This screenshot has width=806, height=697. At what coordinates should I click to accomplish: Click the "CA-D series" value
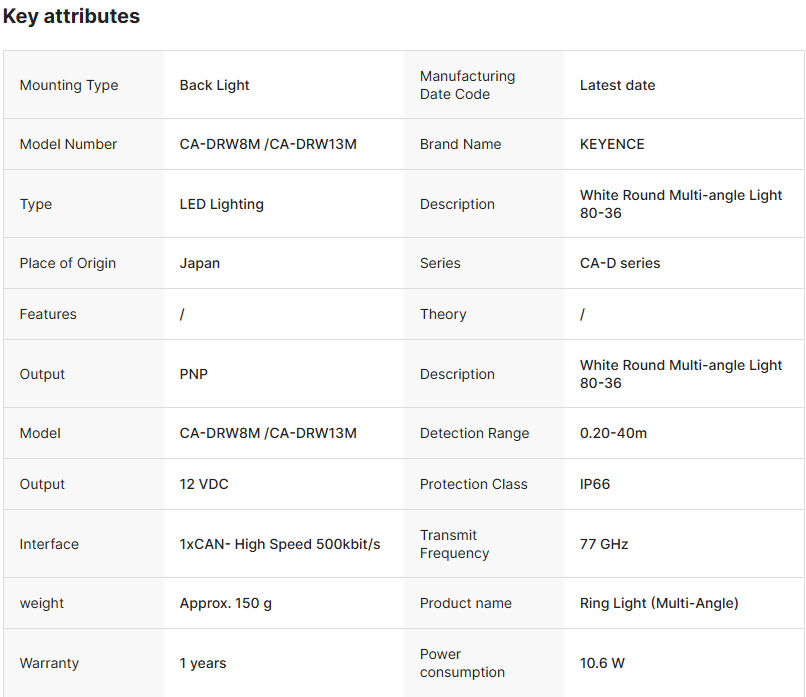(x=620, y=263)
